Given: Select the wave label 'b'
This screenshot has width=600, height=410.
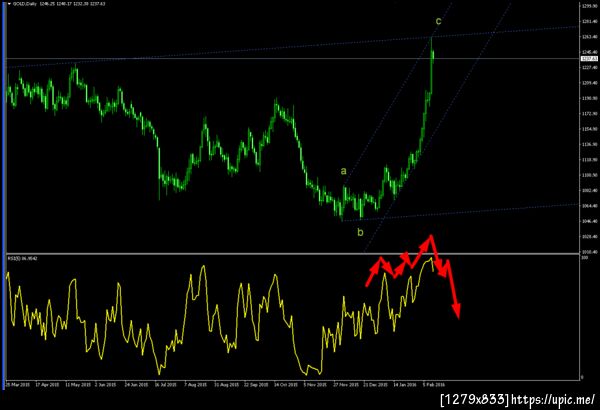Looking at the screenshot, I should pos(360,232).
